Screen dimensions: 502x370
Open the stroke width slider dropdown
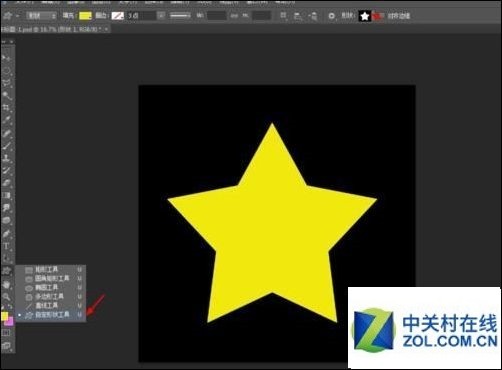(161, 16)
